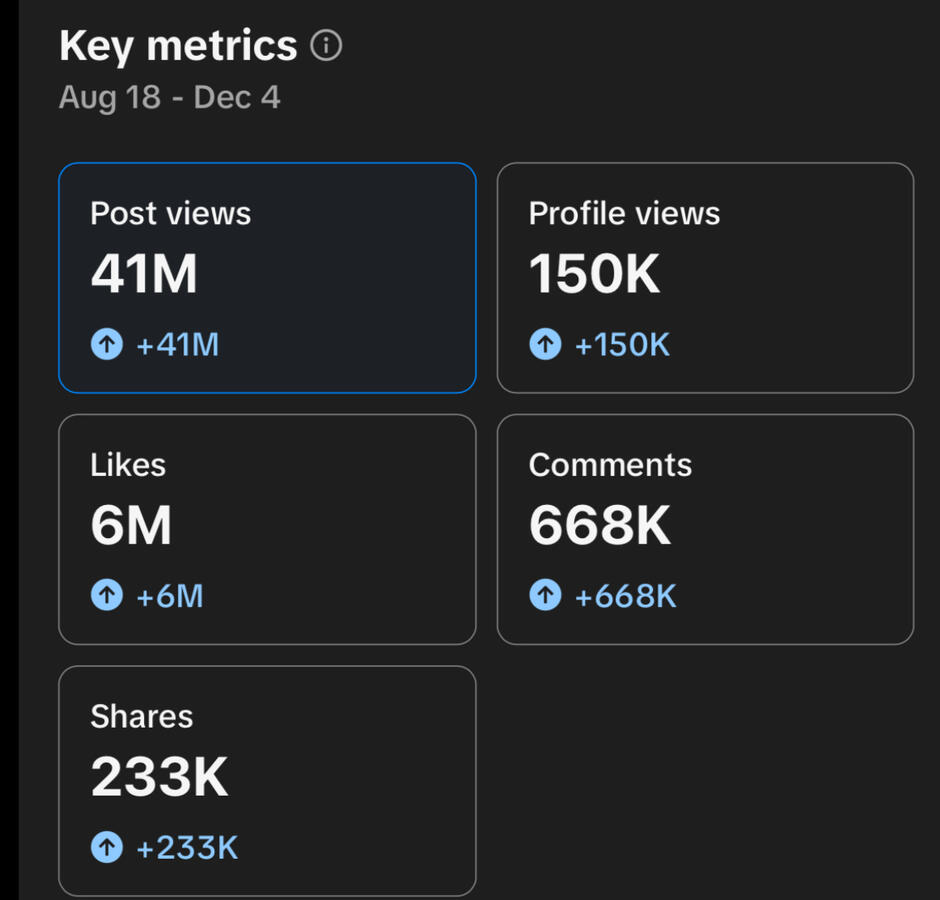Open the Comments label

pyautogui.click(x=610, y=465)
